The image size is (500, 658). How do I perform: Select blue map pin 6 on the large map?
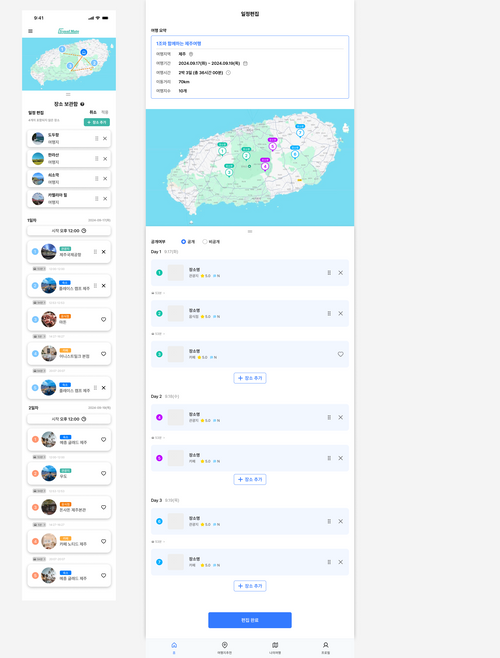pyautogui.click(x=295, y=154)
